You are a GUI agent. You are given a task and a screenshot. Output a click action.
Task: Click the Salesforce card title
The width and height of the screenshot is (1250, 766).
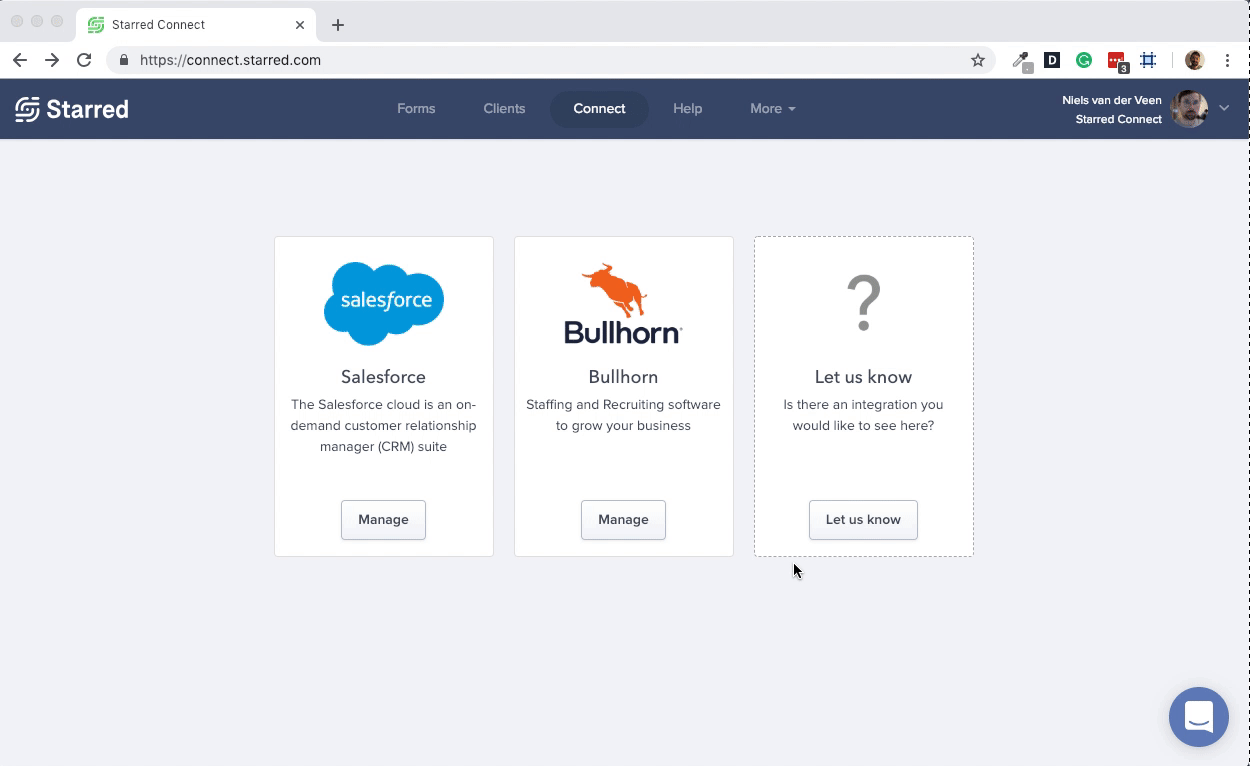click(383, 377)
